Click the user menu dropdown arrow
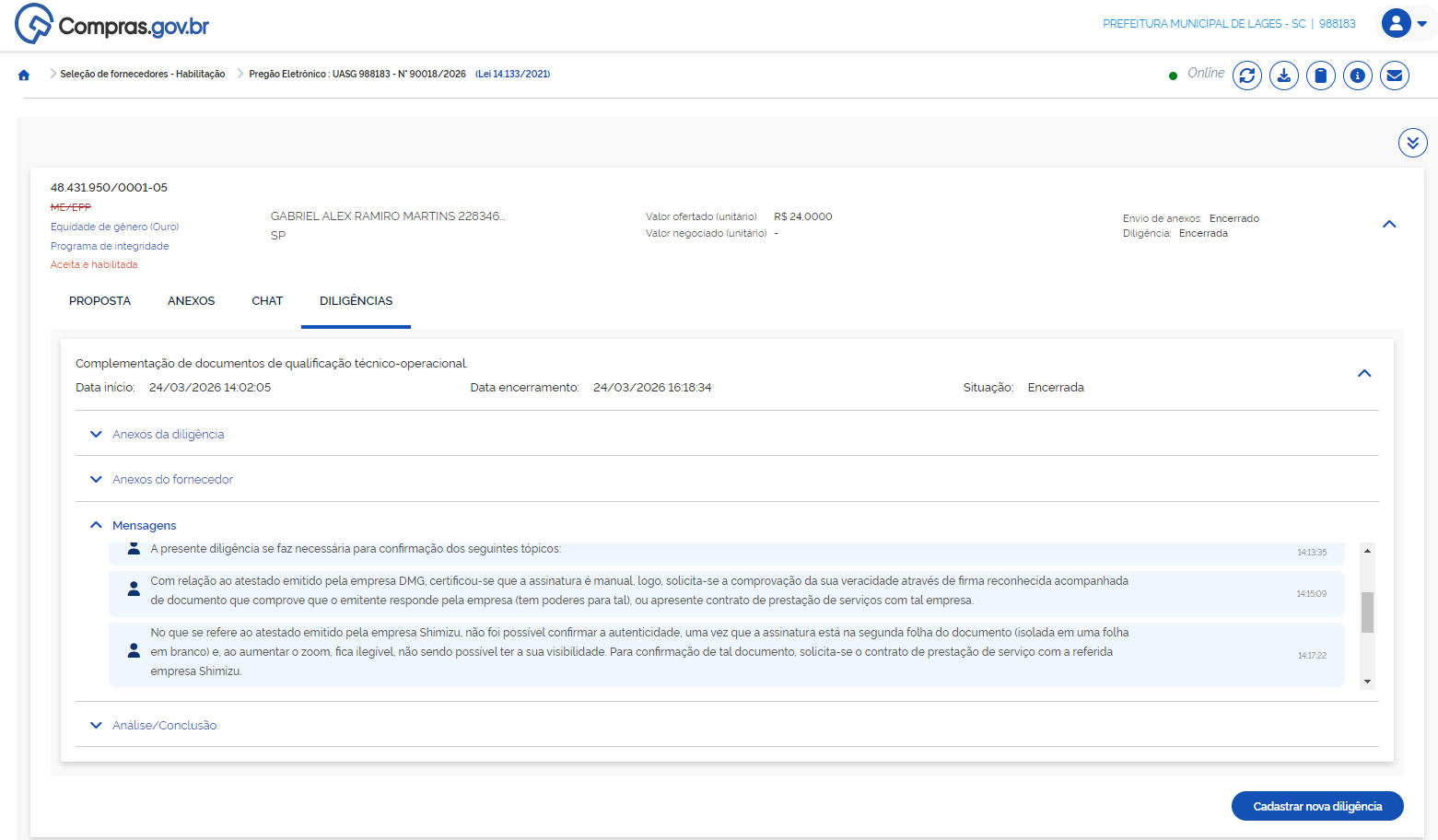Viewport: 1438px width, 840px height. tap(1422, 24)
